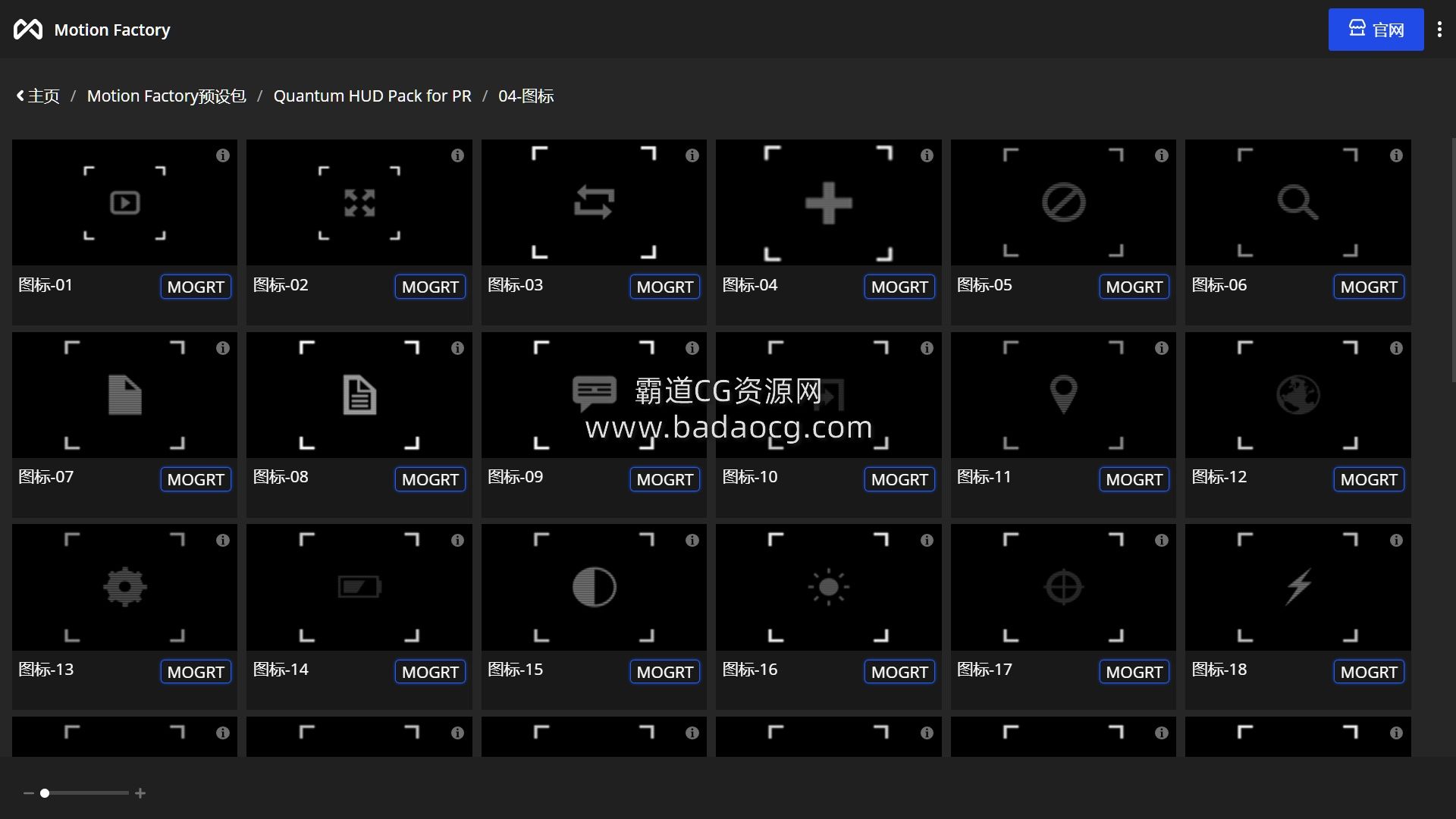Click the thumbnail size slider handle

tap(45, 793)
